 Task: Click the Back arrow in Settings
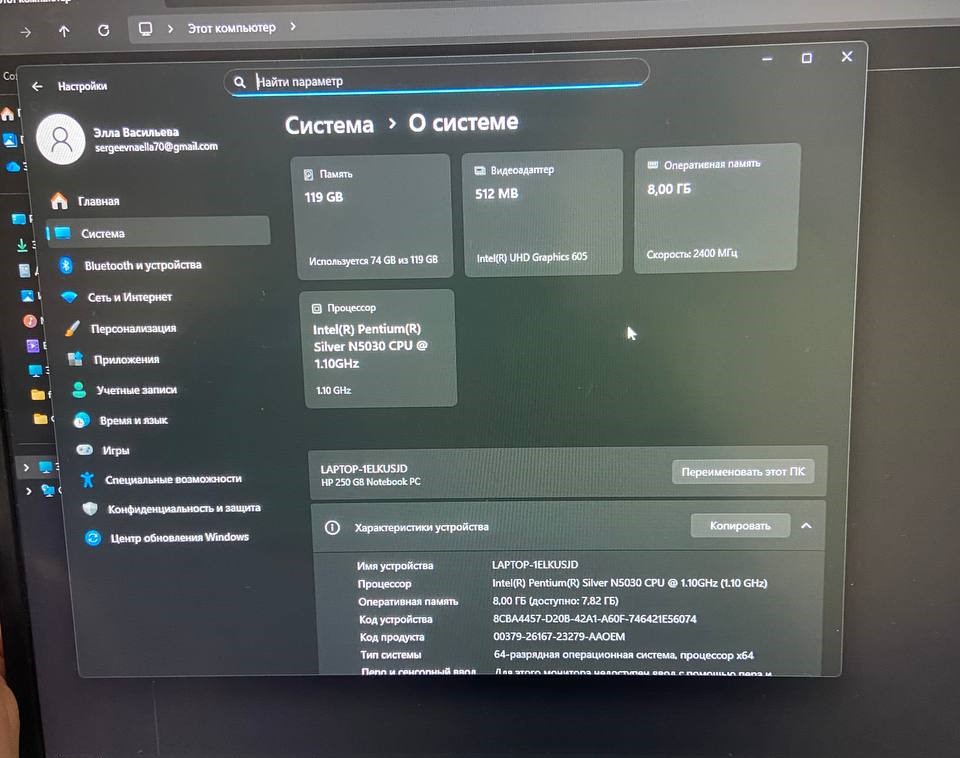coord(37,87)
